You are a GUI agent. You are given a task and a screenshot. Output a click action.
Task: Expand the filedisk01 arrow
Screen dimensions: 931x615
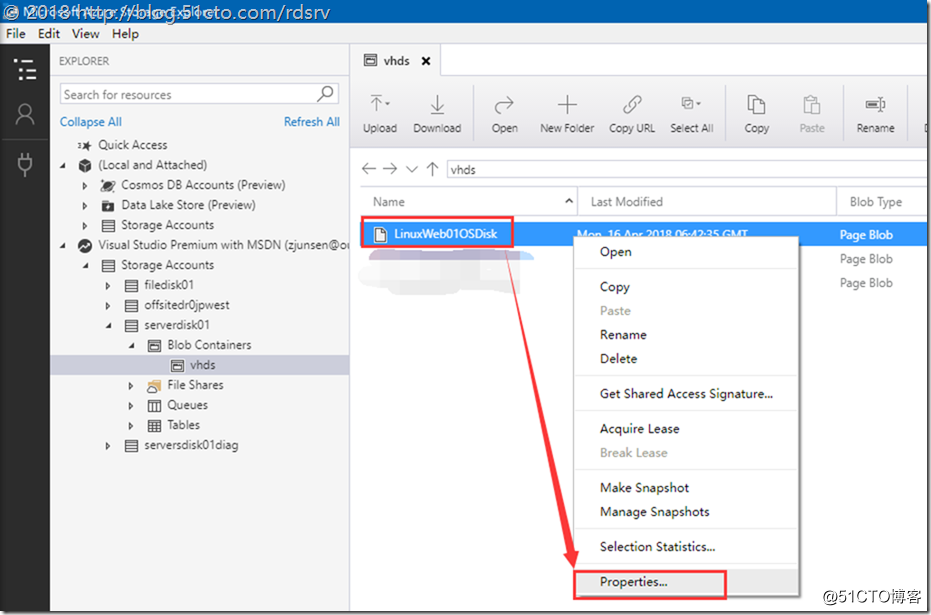108,286
